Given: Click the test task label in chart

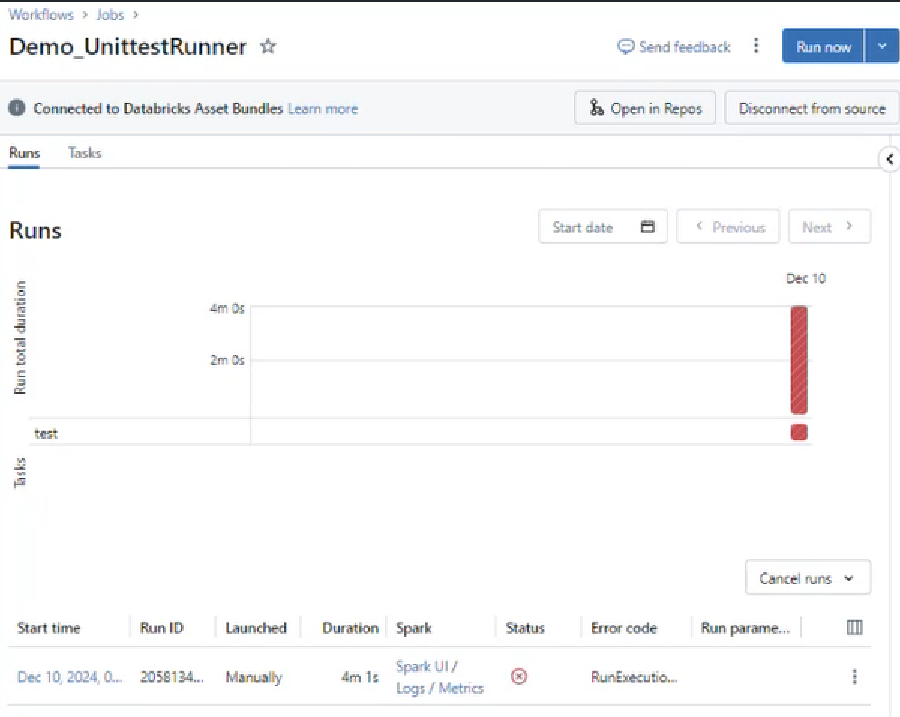Looking at the screenshot, I should [46, 433].
